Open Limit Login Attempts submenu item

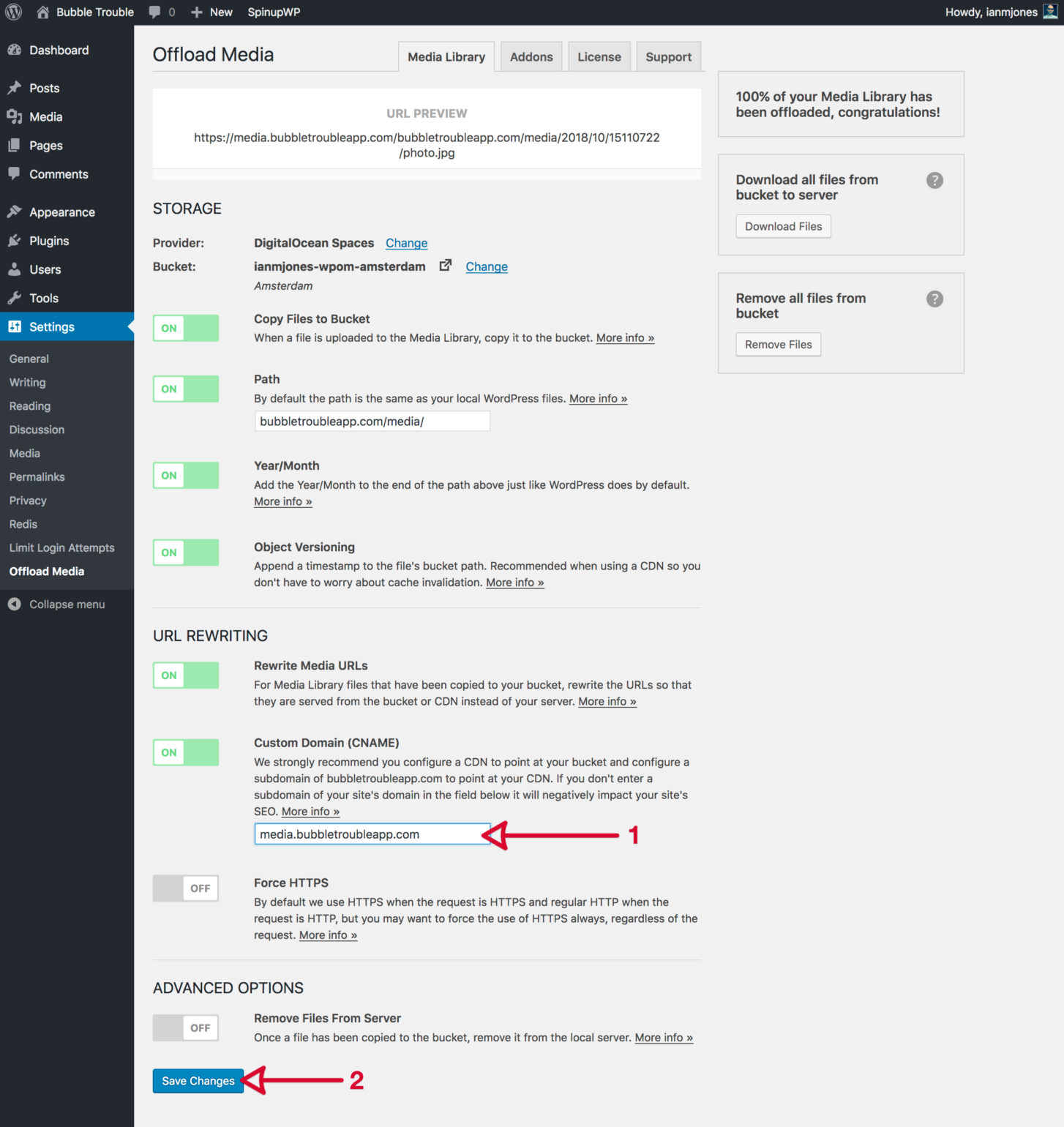pos(62,547)
